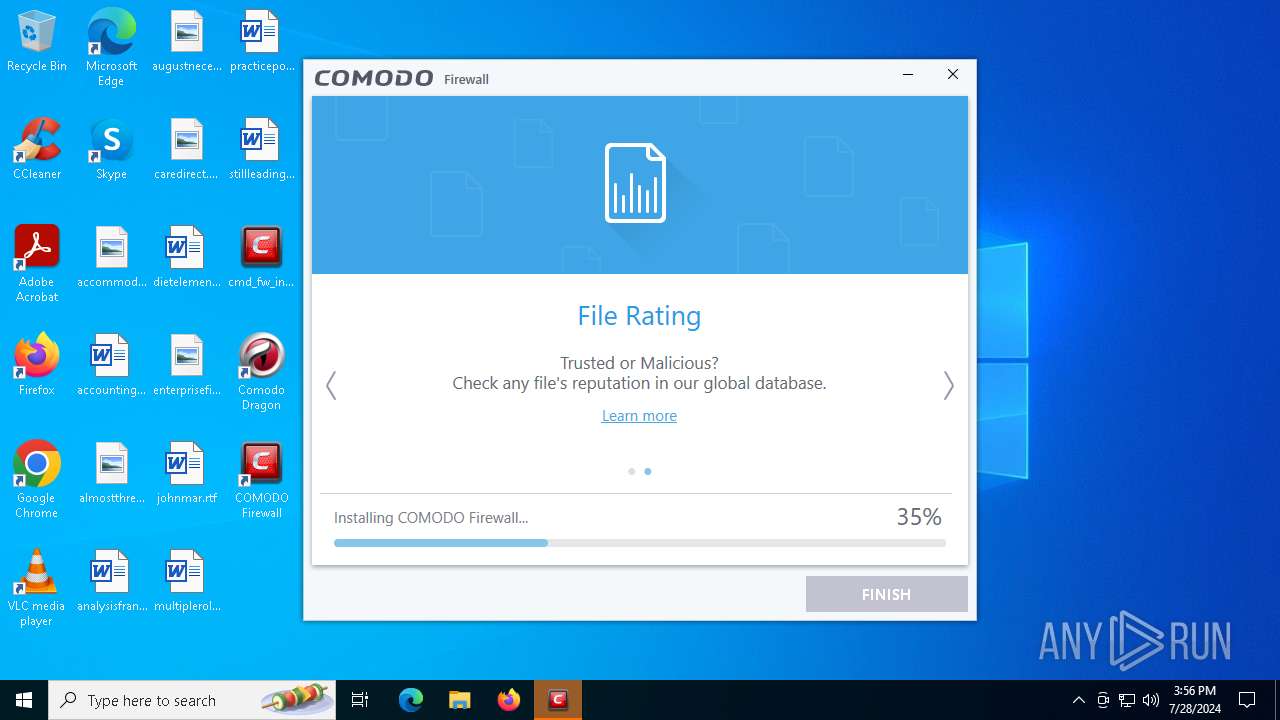Select the dietelemen Word document icon

pos(187,257)
